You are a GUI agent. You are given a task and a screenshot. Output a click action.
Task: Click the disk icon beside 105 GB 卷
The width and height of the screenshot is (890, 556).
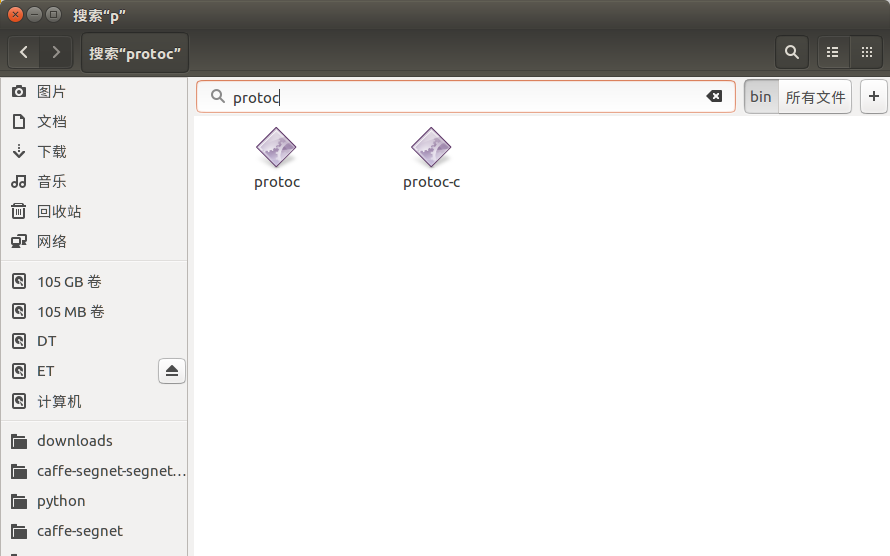point(19,281)
